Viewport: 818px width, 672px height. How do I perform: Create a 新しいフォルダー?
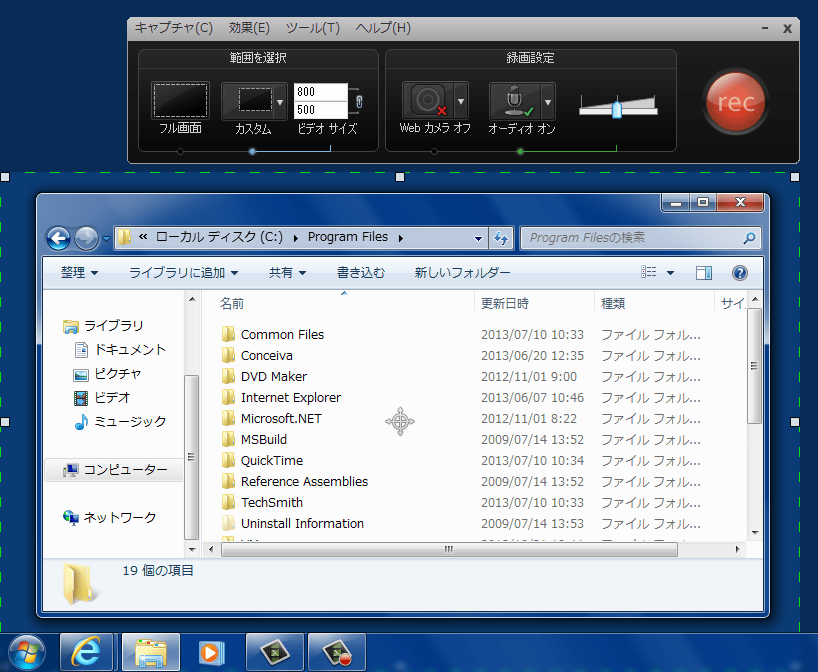[x=462, y=272]
